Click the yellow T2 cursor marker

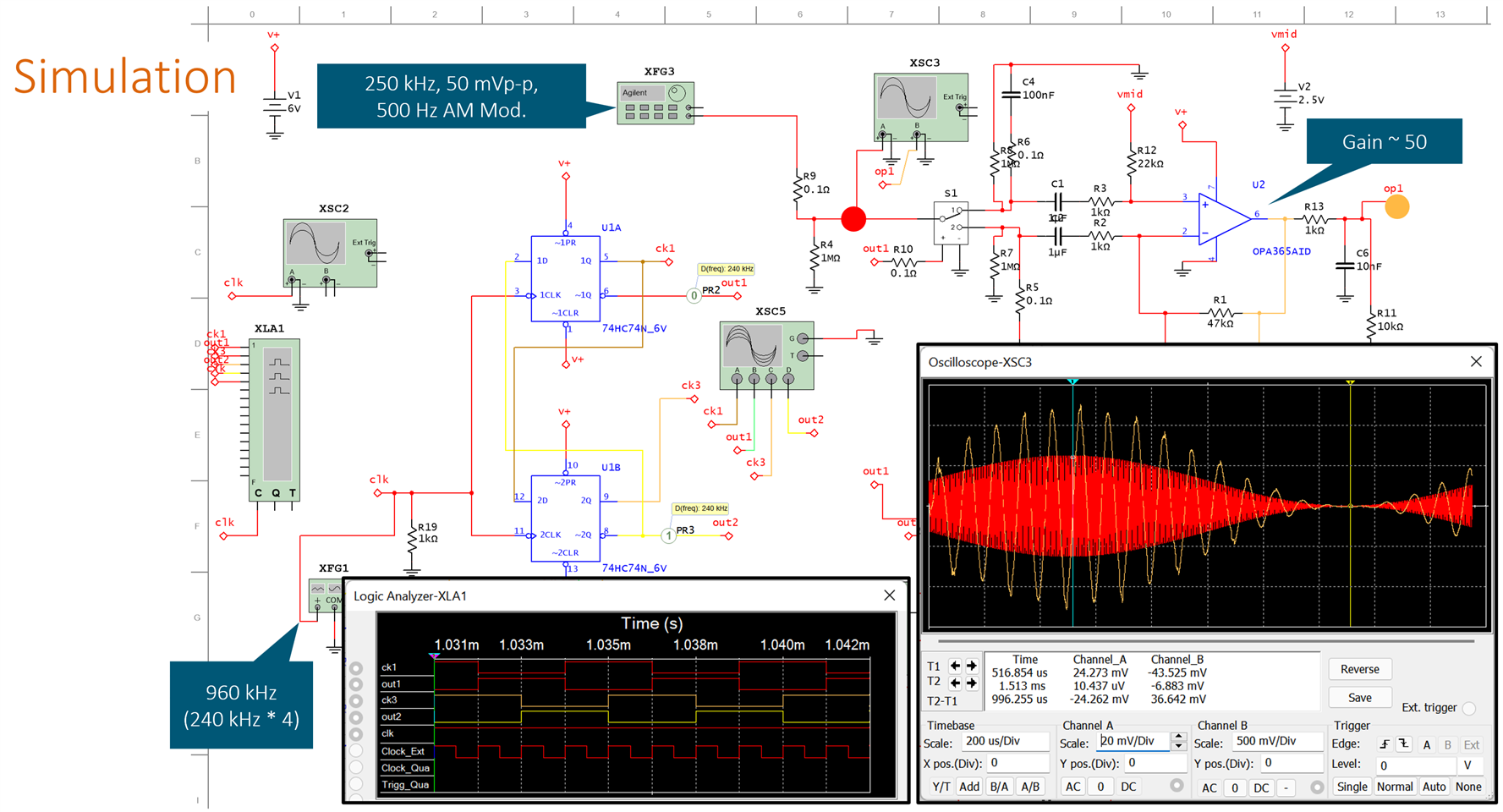click(1351, 383)
